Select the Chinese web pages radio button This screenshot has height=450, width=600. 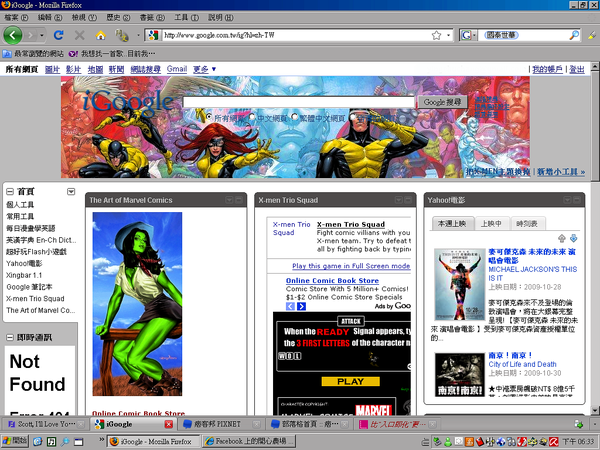coord(252,116)
